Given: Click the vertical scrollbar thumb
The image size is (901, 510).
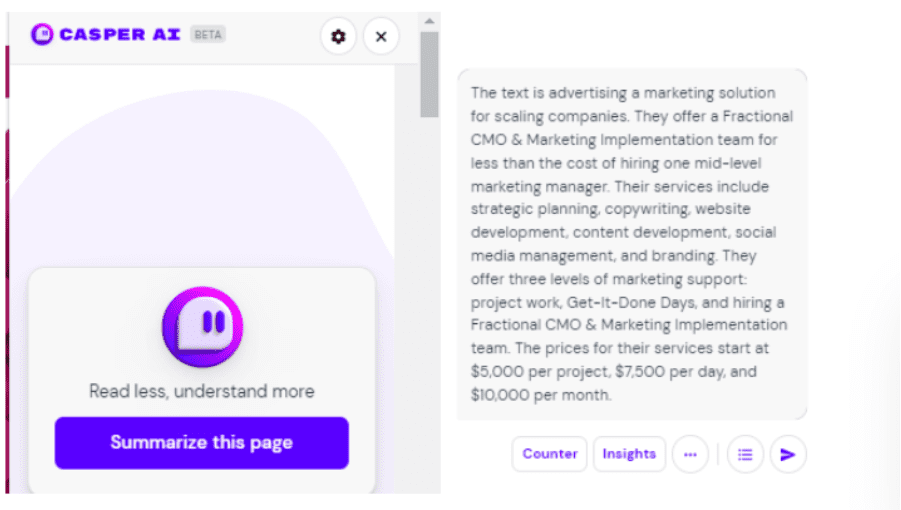Looking at the screenshot, I should 429,75.
